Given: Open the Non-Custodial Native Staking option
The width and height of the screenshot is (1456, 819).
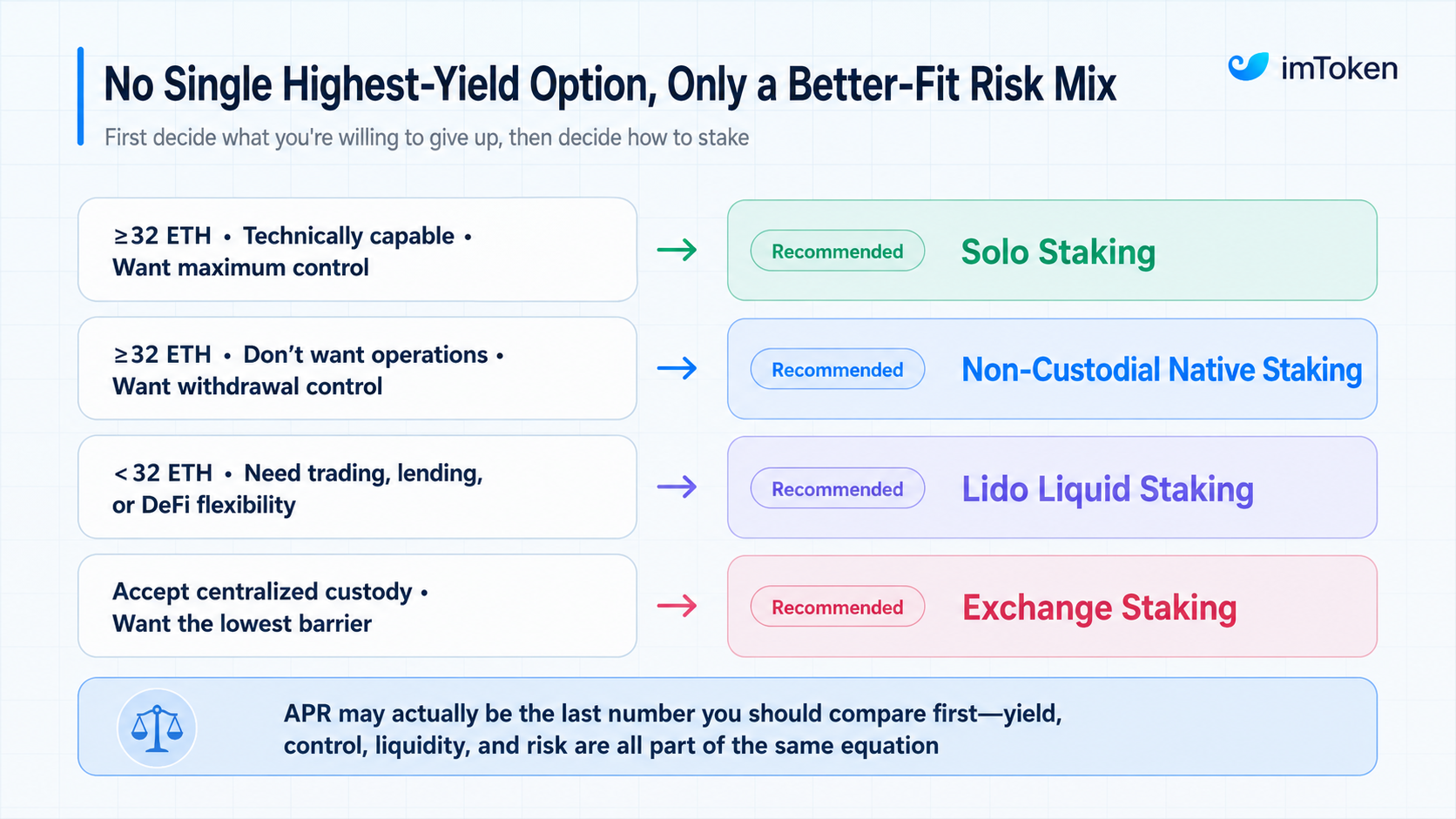Looking at the screenshot, I should tap(1052, 369).
